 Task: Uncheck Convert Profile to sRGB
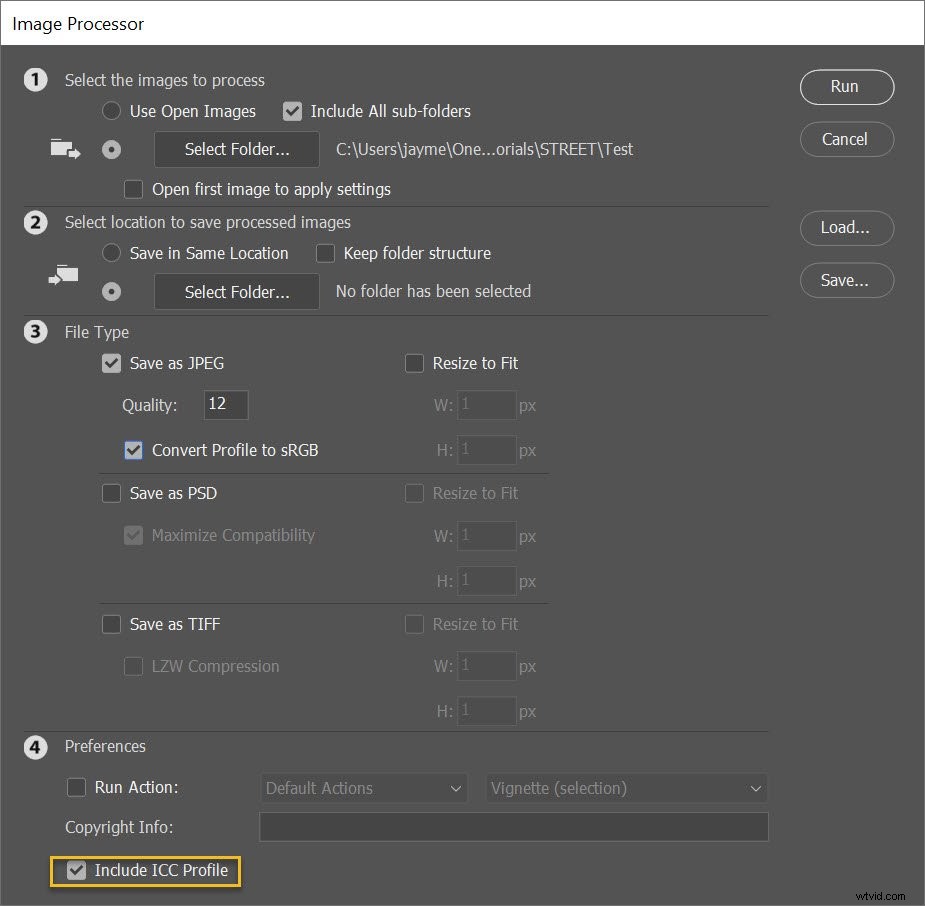(133, 450)
